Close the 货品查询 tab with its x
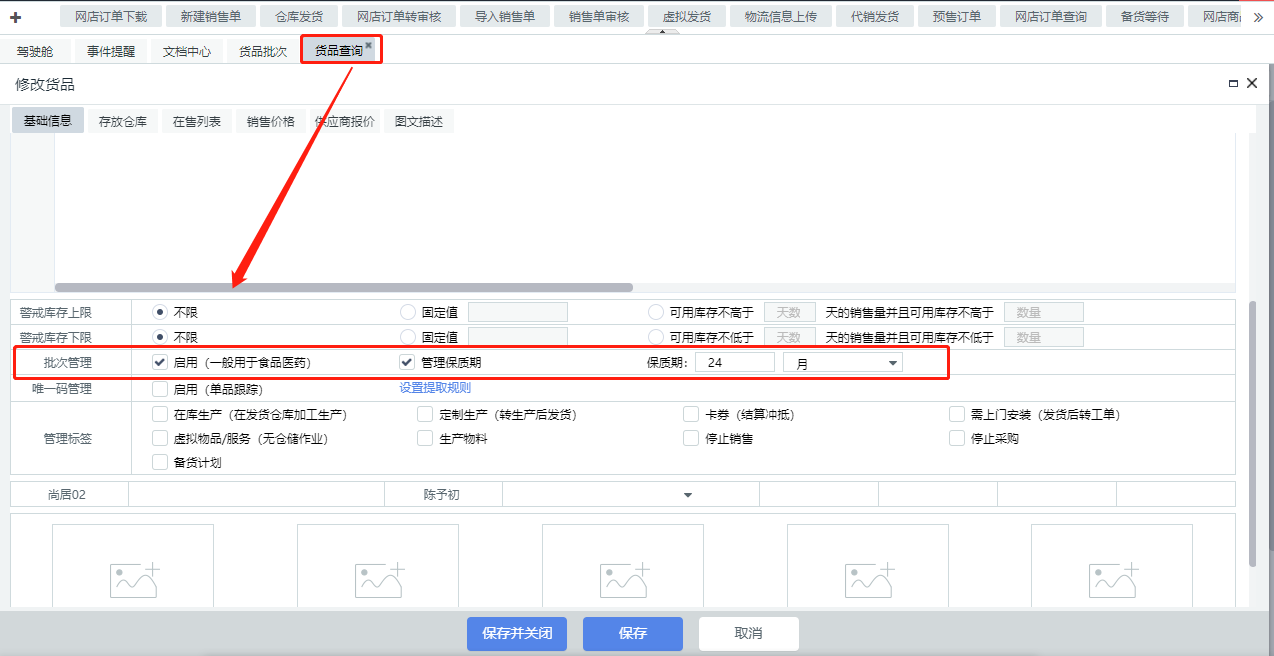The image size is (1274, 656). point(368,45)
